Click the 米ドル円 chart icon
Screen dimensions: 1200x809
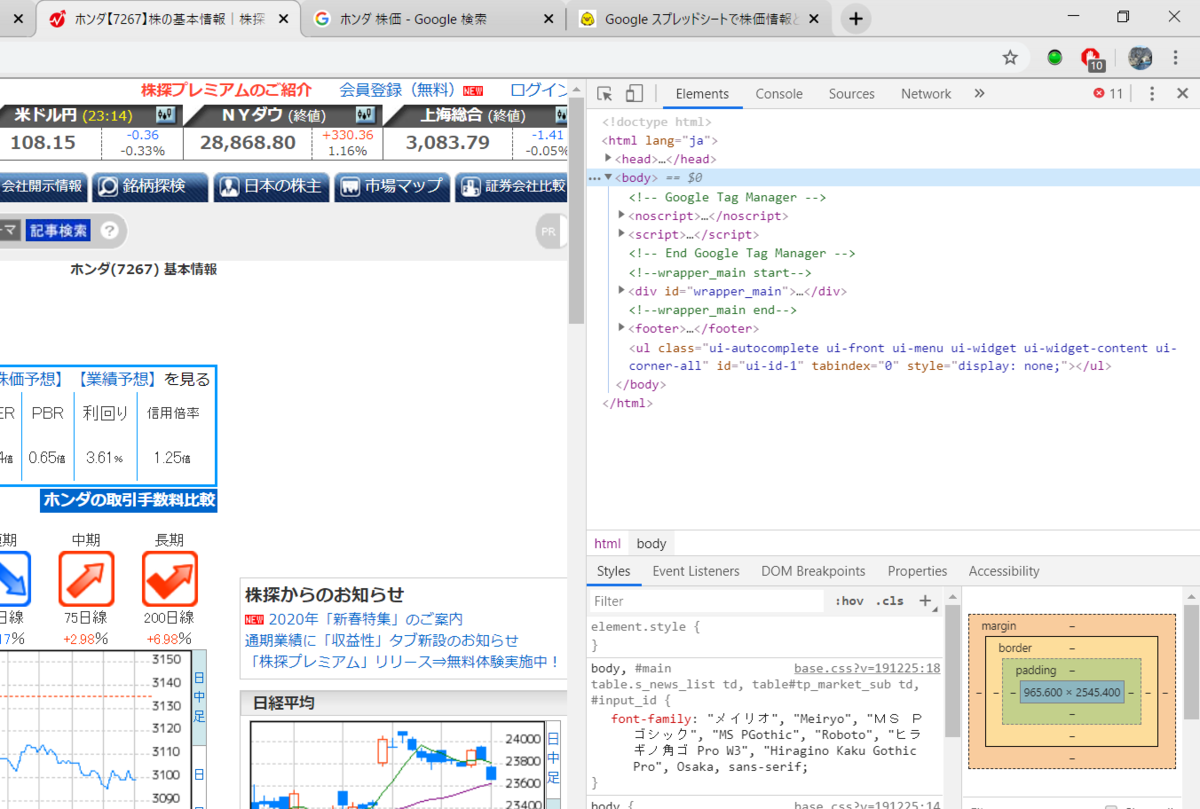coord(165,115)
